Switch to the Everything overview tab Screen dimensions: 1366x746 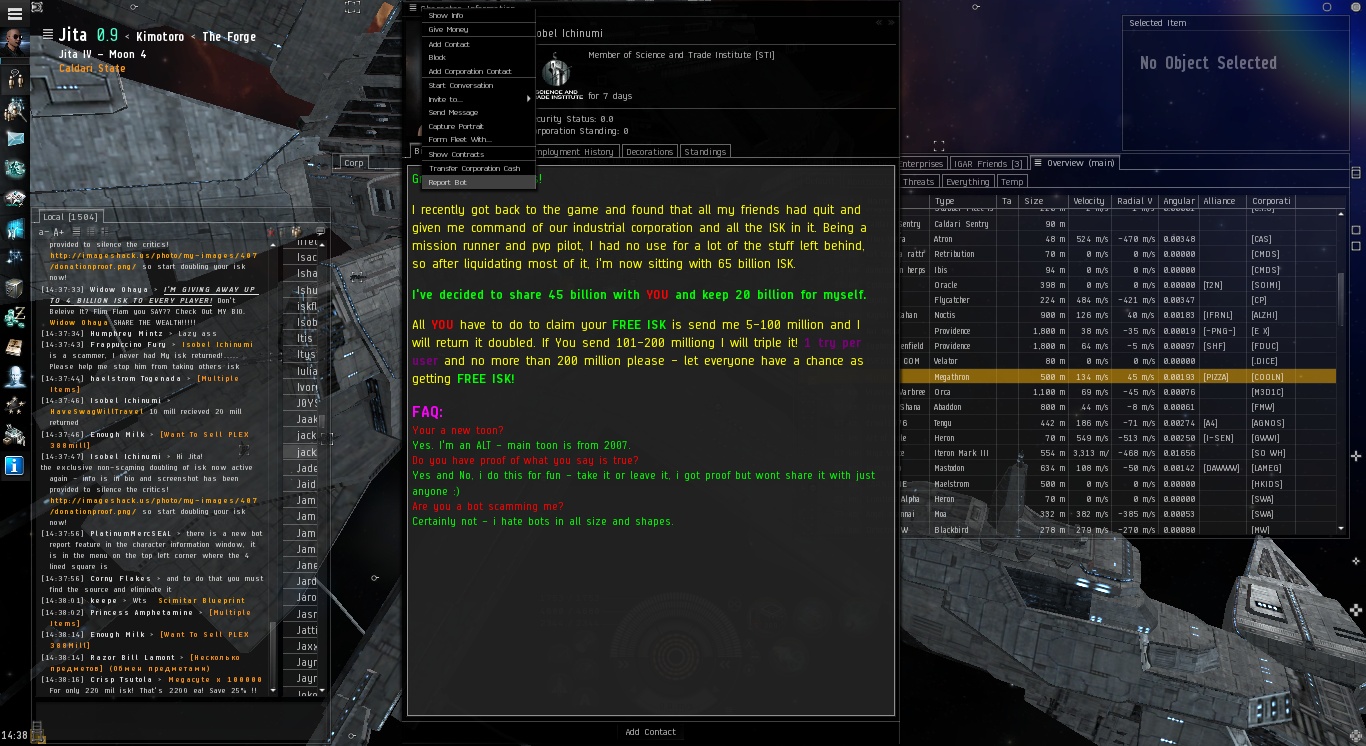point(967,182)
